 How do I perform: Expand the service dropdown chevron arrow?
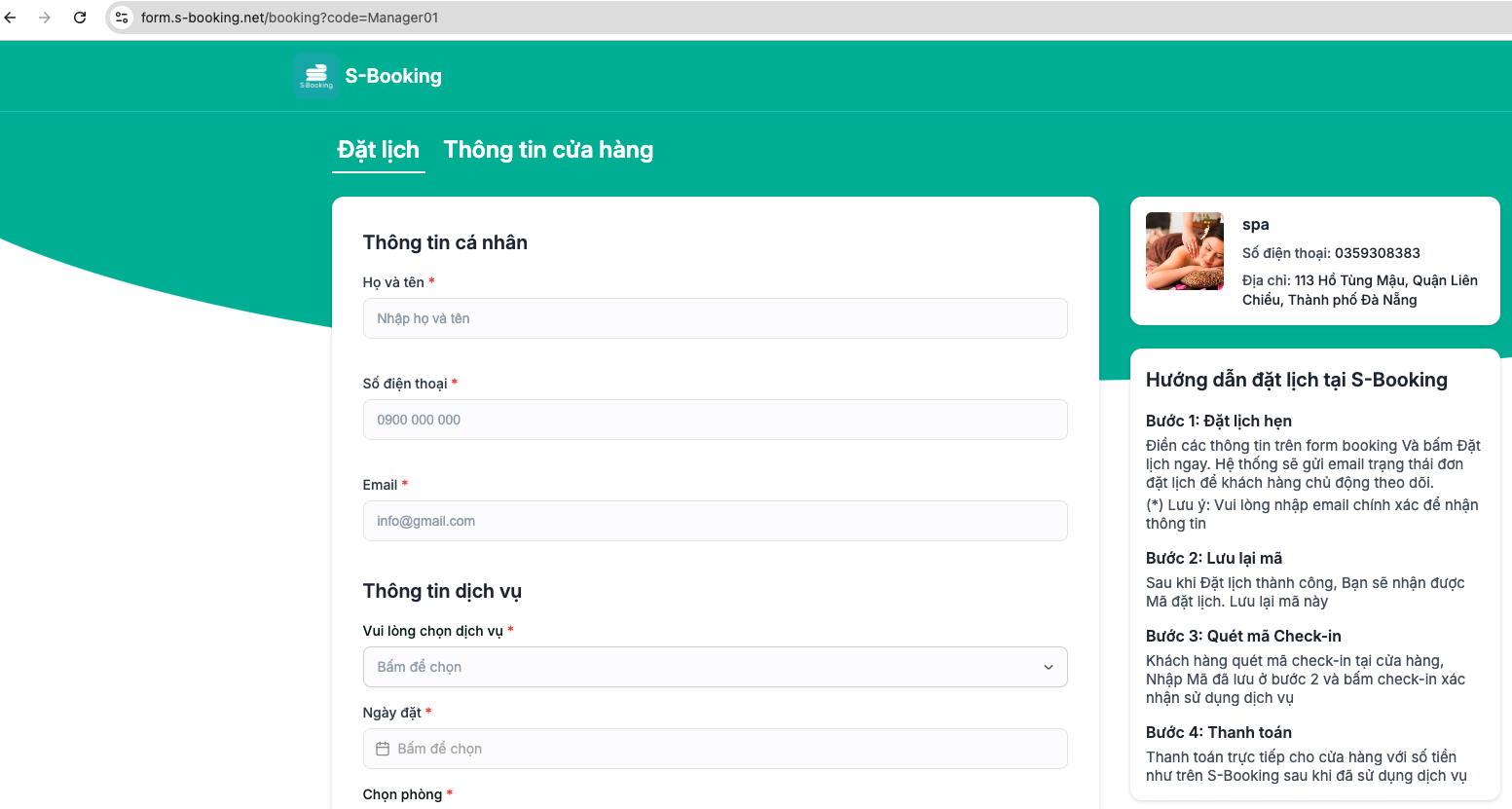[x=1048, y=667]
